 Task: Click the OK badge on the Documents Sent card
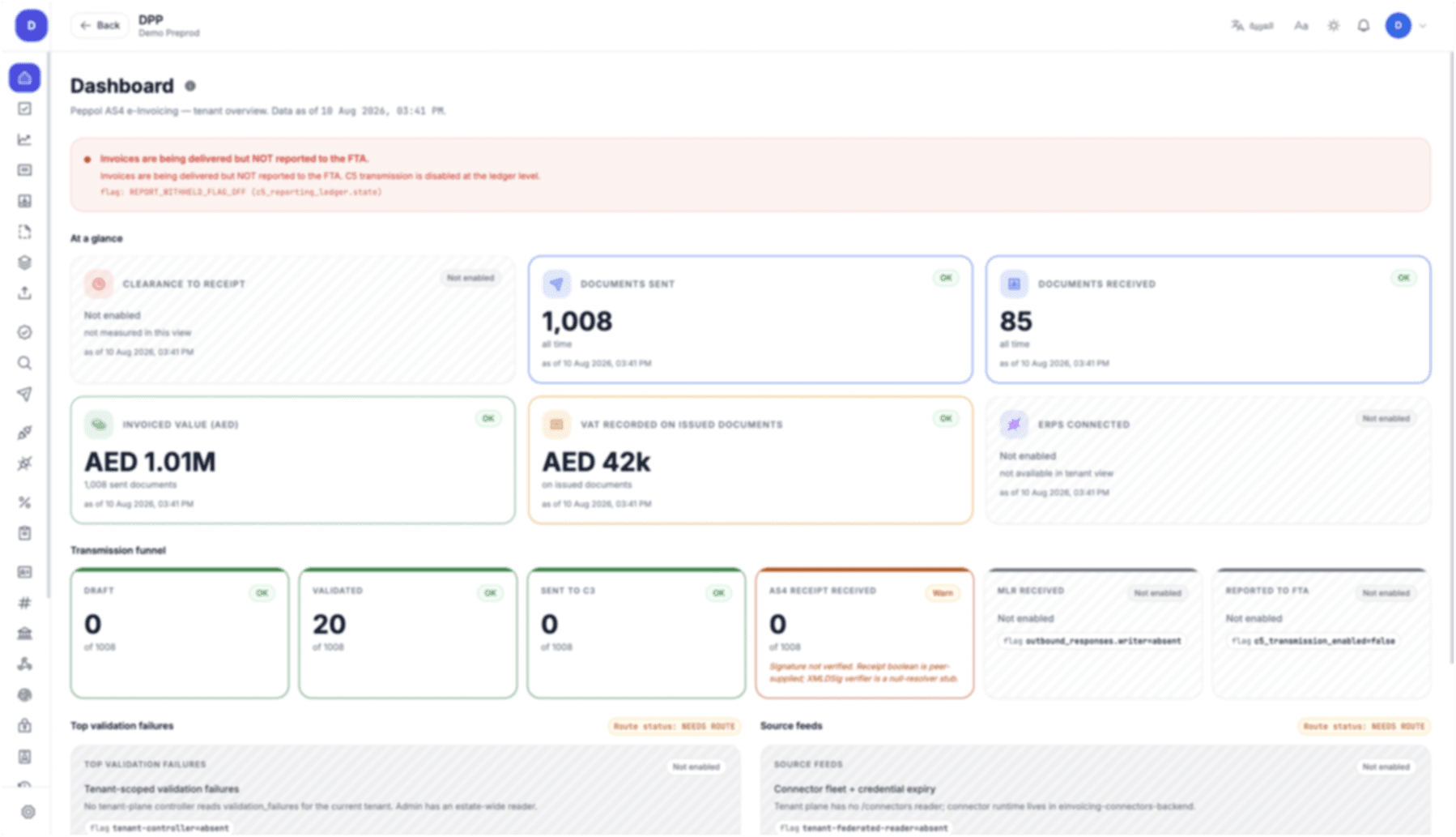click(x=946, y=278)
